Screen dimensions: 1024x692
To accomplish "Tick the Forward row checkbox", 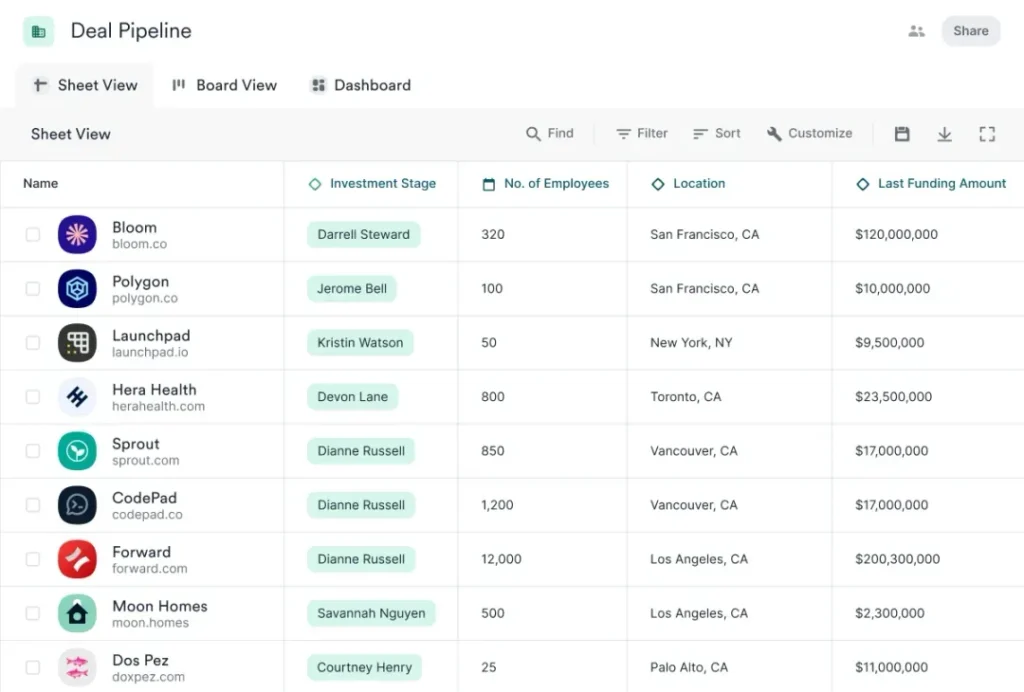I will point(33,559).
